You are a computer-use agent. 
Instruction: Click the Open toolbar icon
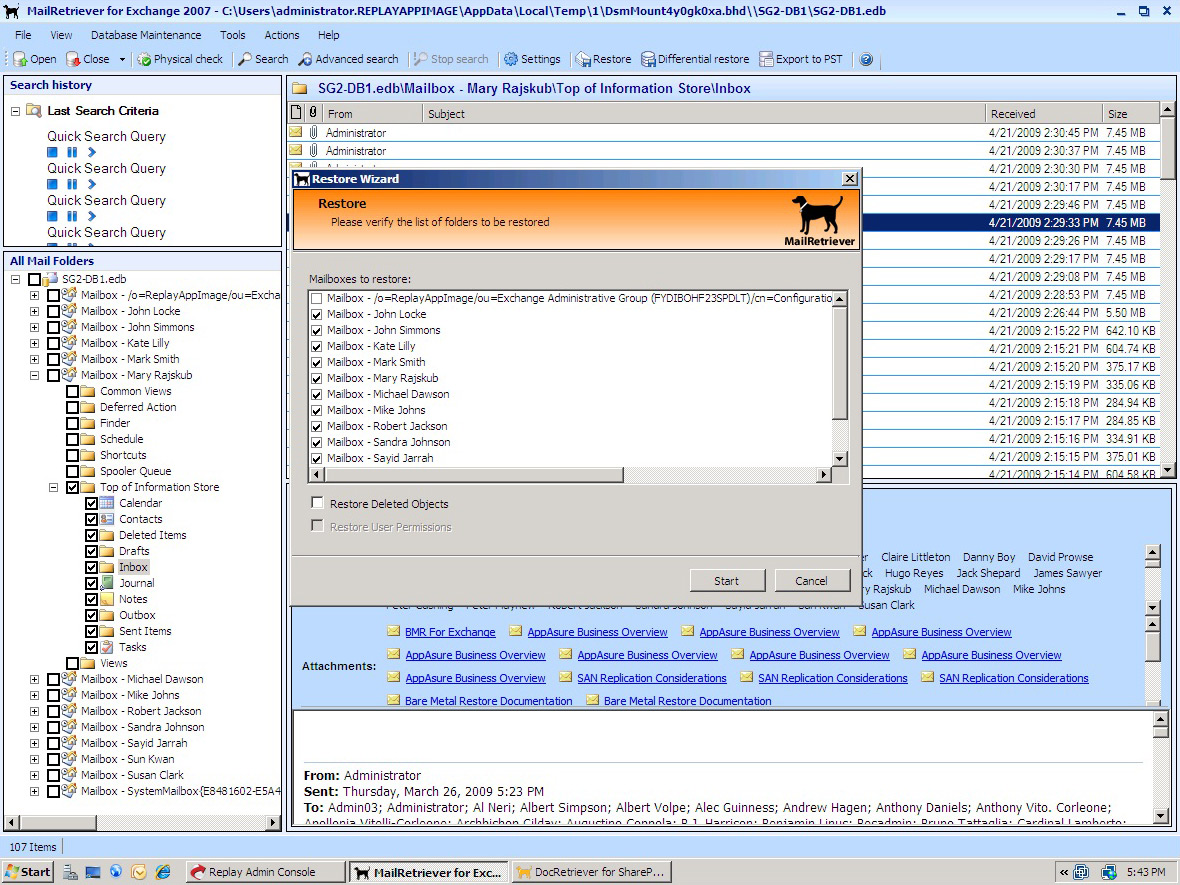(x=20, y=59)
